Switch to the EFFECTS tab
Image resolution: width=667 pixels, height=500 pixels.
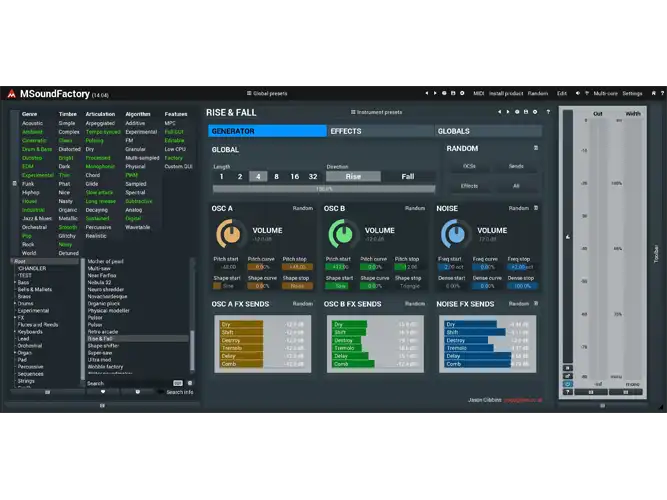click(380, 131)
